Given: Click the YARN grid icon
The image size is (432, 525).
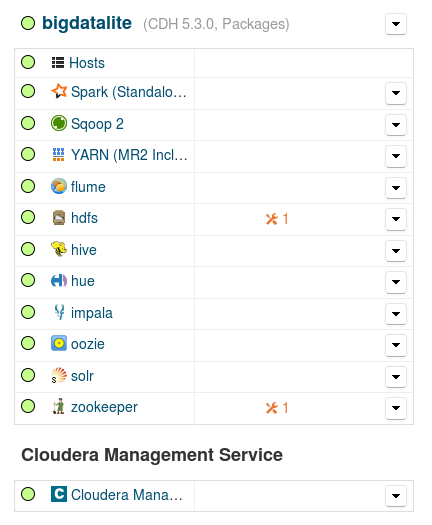Looking at the screenshot, I should click(x=59, y=155).
